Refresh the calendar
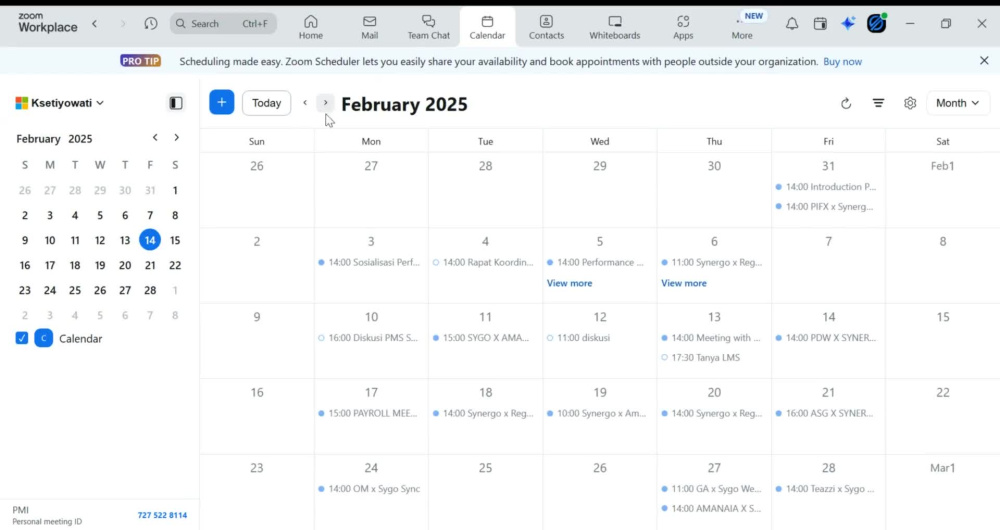Image resolution: width=1000 pixels, height=530 pixels. click(x=846, y=103)
